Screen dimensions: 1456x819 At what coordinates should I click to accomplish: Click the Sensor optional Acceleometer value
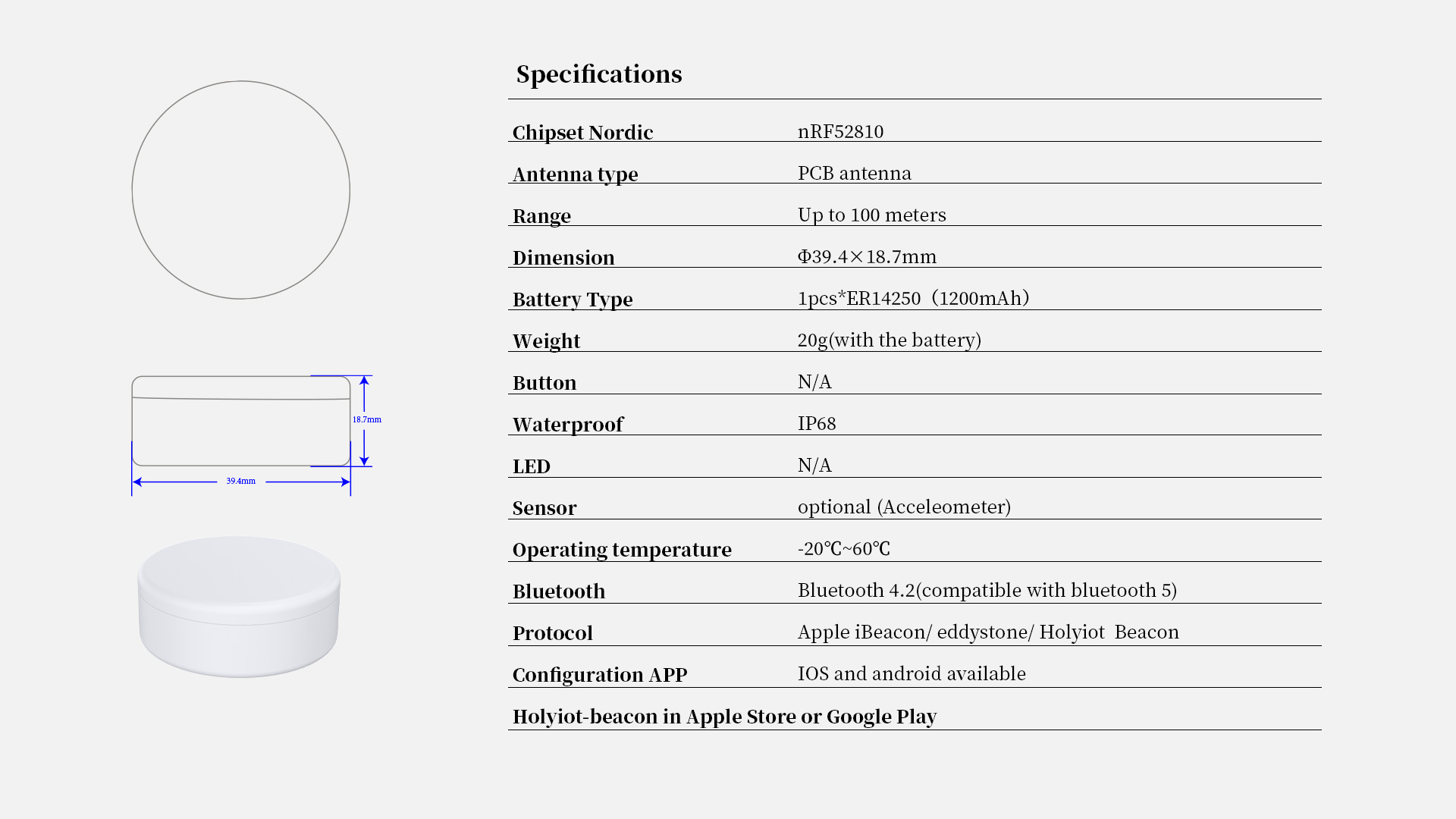tap(904, 507)
